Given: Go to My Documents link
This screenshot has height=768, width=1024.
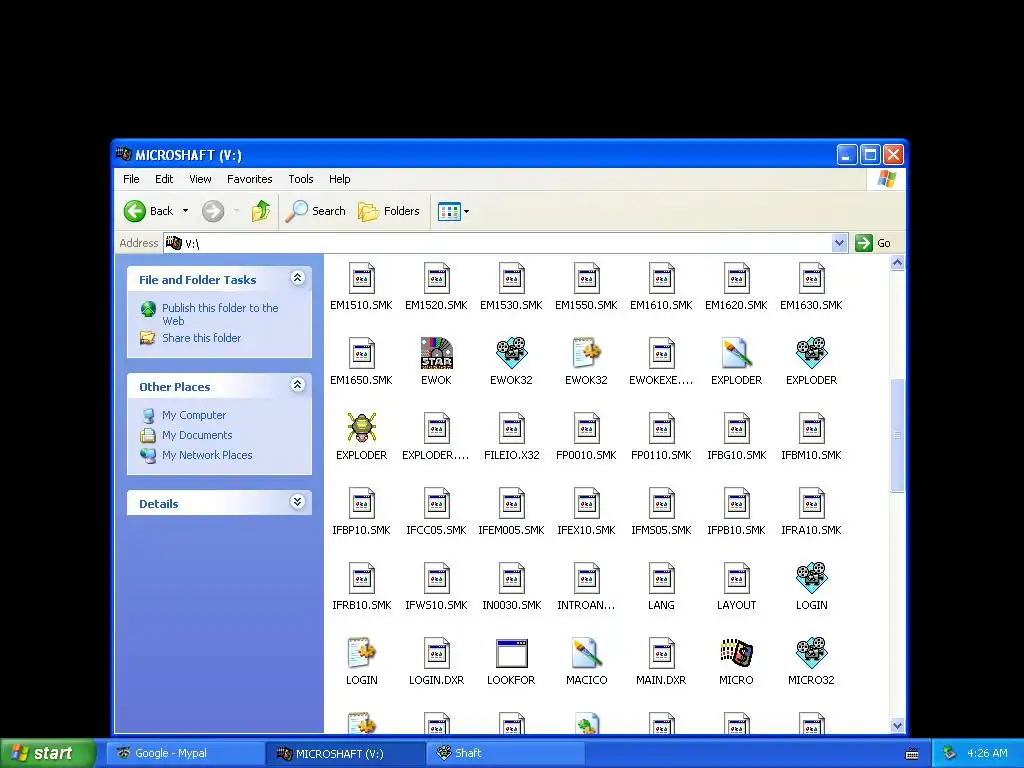Looking at the screenshot, I should pos(197,435).
